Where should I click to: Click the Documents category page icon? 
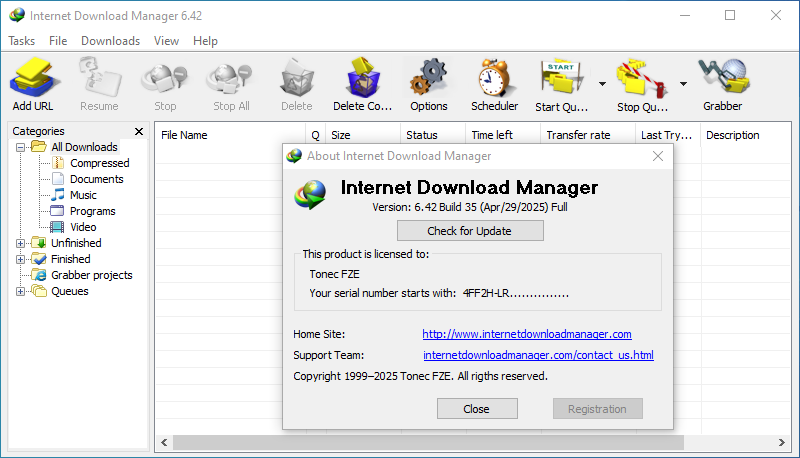pos(58,179)
